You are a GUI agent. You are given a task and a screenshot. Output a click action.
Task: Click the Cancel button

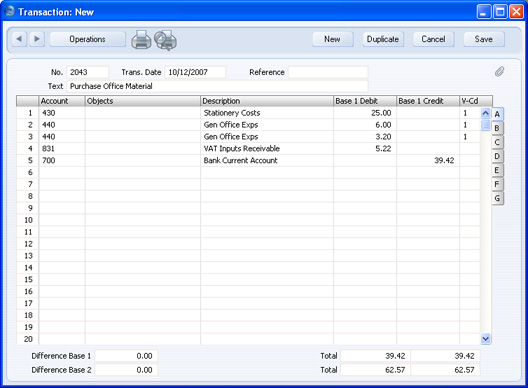point(433,39)
